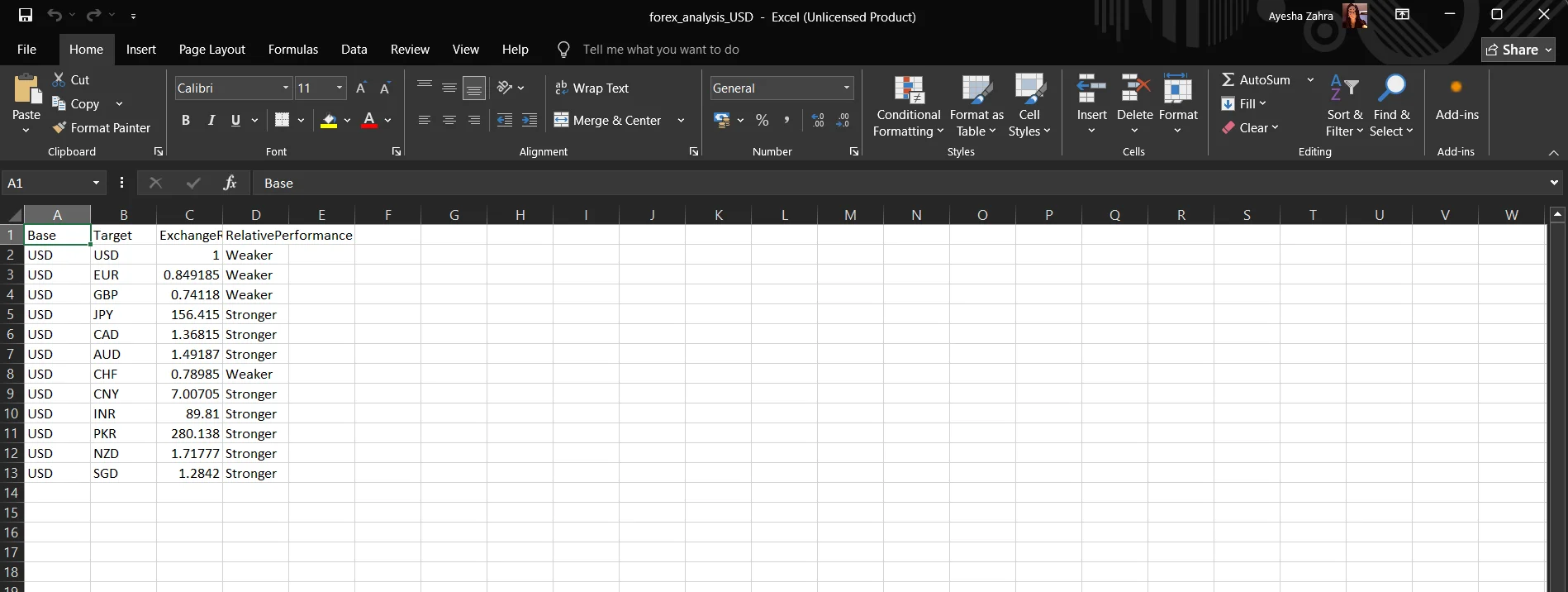Switch to the Formulas tab

click(292, 50)
